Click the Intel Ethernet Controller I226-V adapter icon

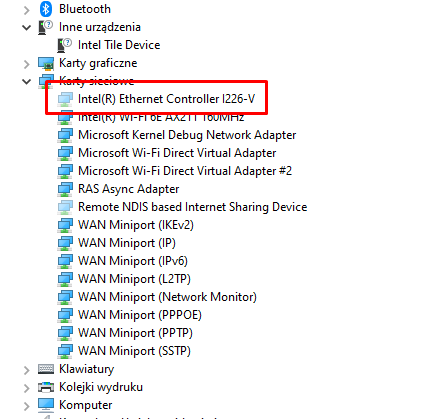[65, 99]
